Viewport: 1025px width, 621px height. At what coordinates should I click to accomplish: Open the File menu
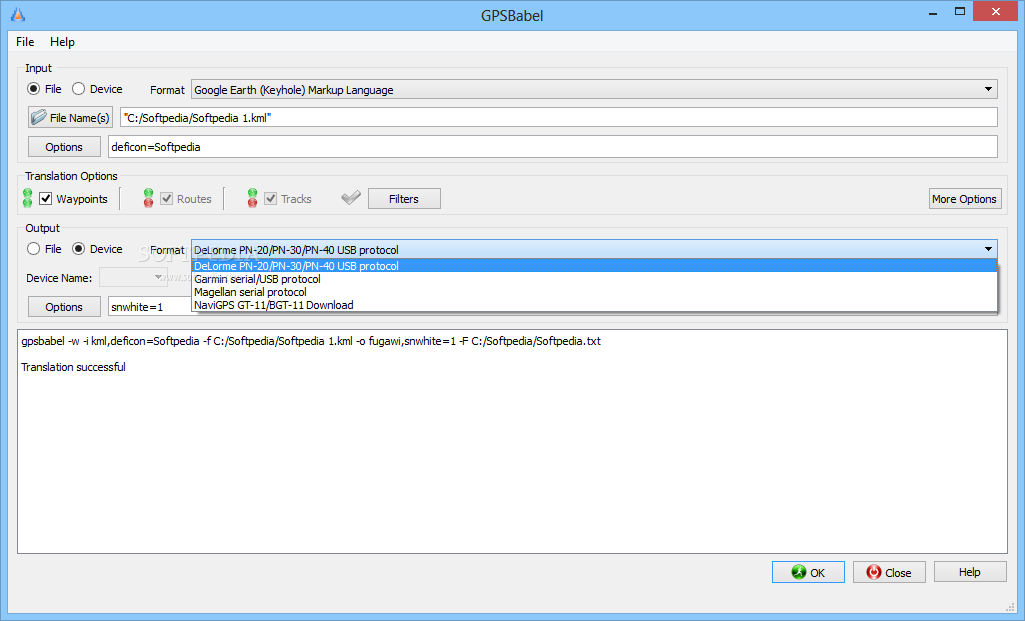click(x=25, y=42)
